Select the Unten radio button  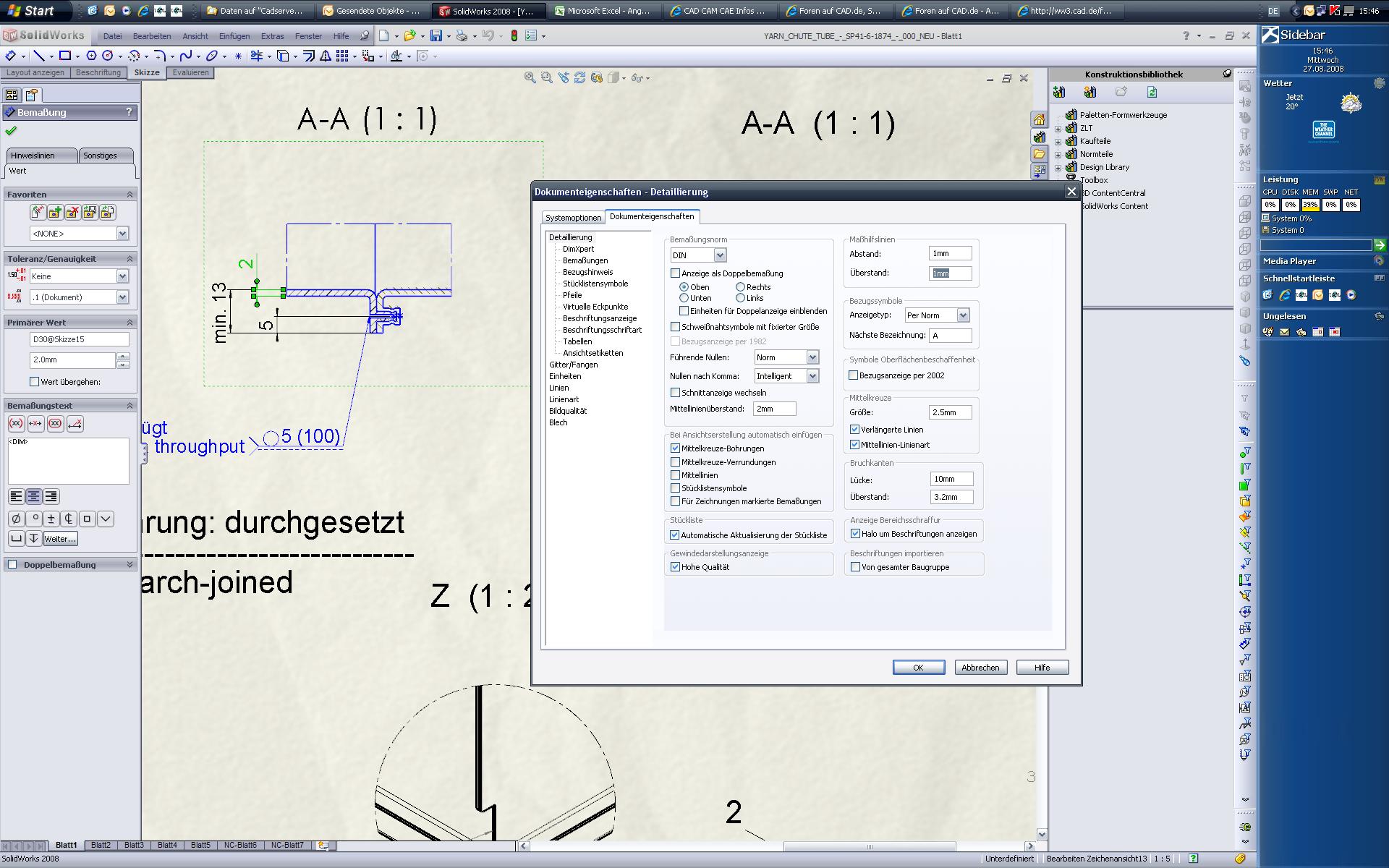pos(684,298)
